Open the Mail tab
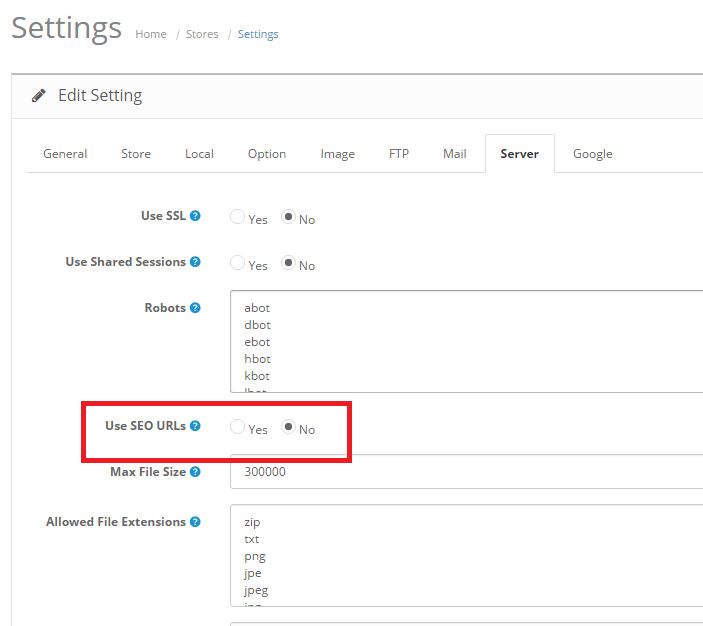Image resolution: width=703 pixels, height=626 pixels. [455, 154]
